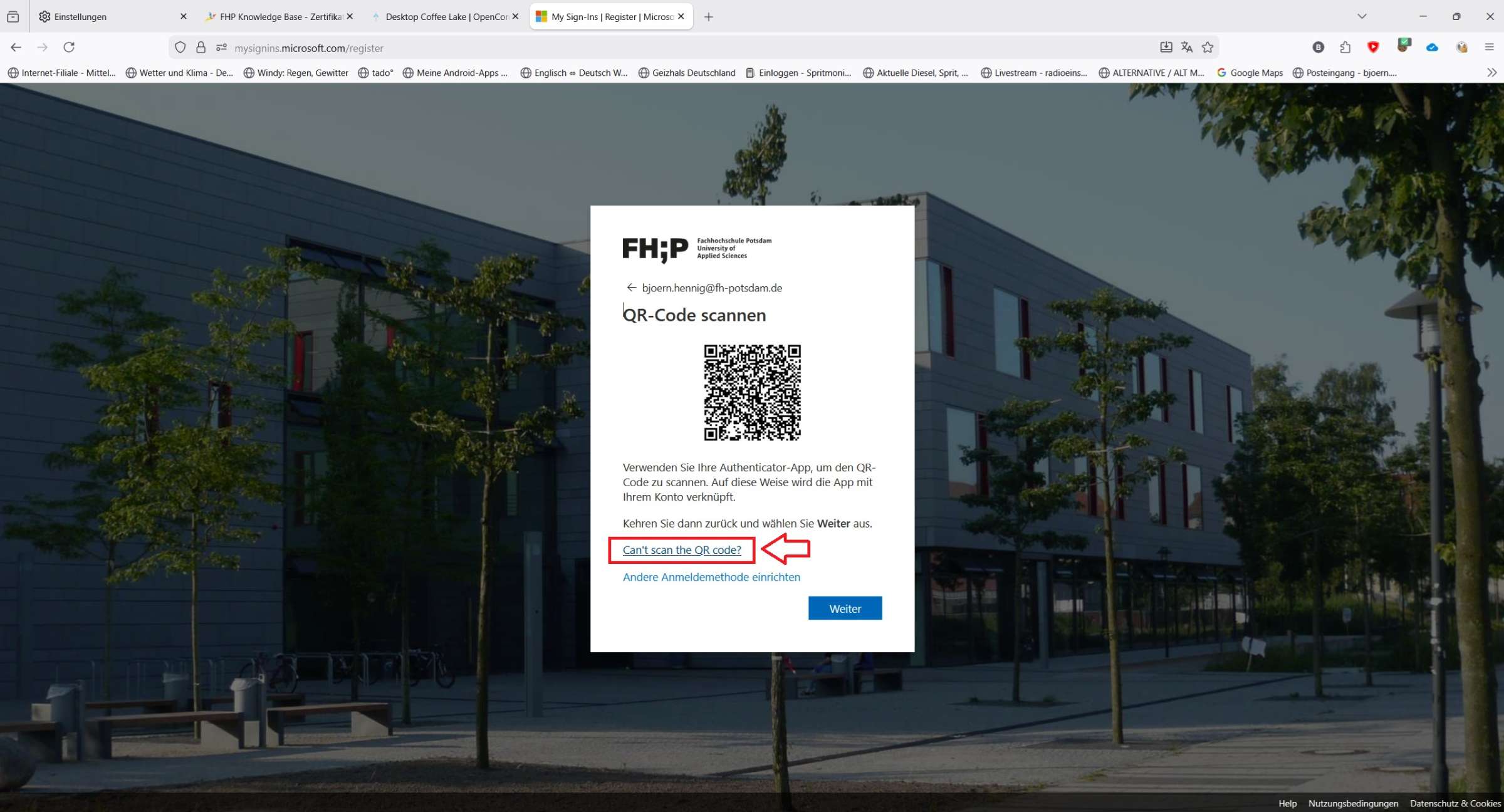Click Andere Anmeldemethode einrichten link
1504x812 pixels.
click(x=711, y=577)
